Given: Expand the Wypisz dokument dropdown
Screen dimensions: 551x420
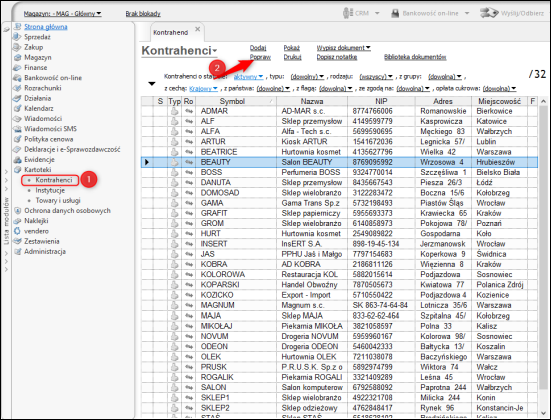Looking at the screenshot, I should pos(343,48).
